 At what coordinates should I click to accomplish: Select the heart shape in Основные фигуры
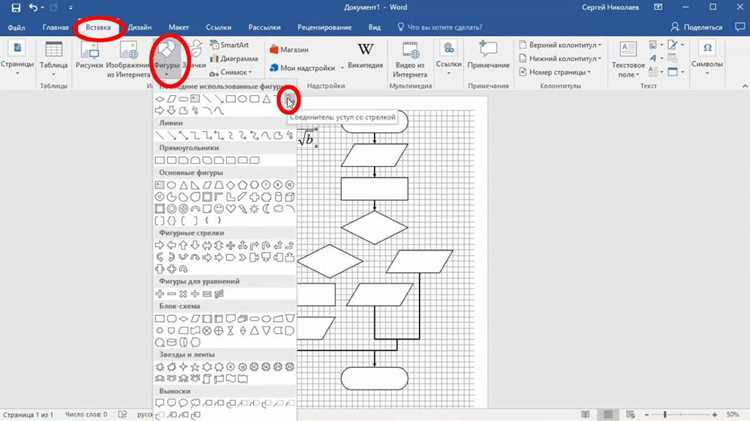[x=231, y=209]
